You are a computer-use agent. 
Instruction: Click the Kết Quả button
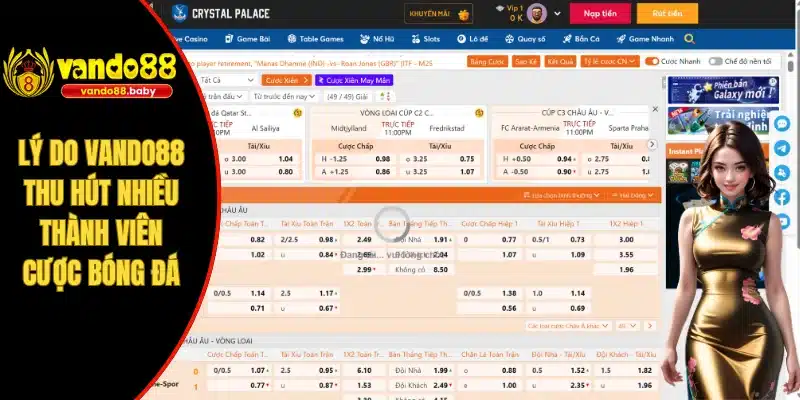coord(560,61)
